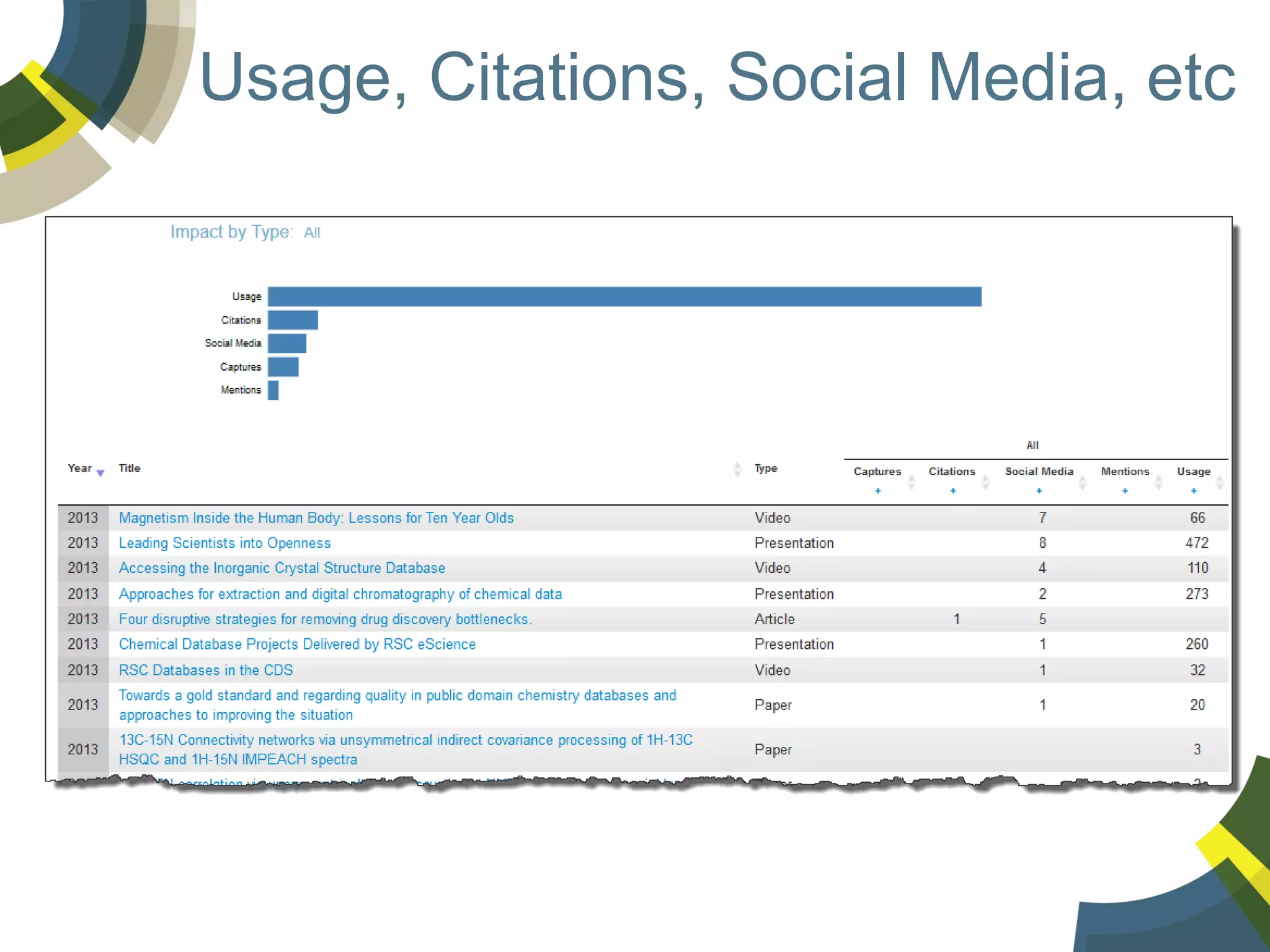The image size is (1270, 952).
Task: Click the Social Media column header
Action: [x=1039, y=472]
